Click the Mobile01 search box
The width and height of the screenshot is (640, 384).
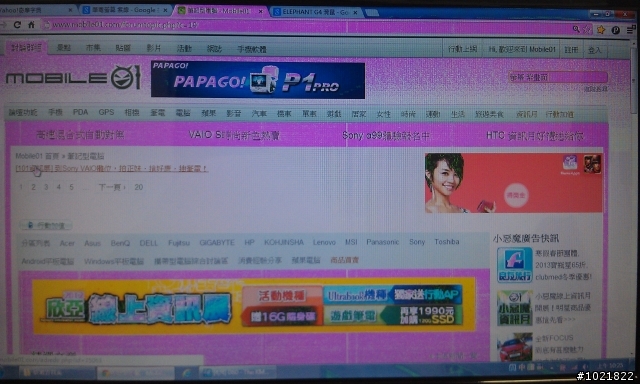click(558, 77)
